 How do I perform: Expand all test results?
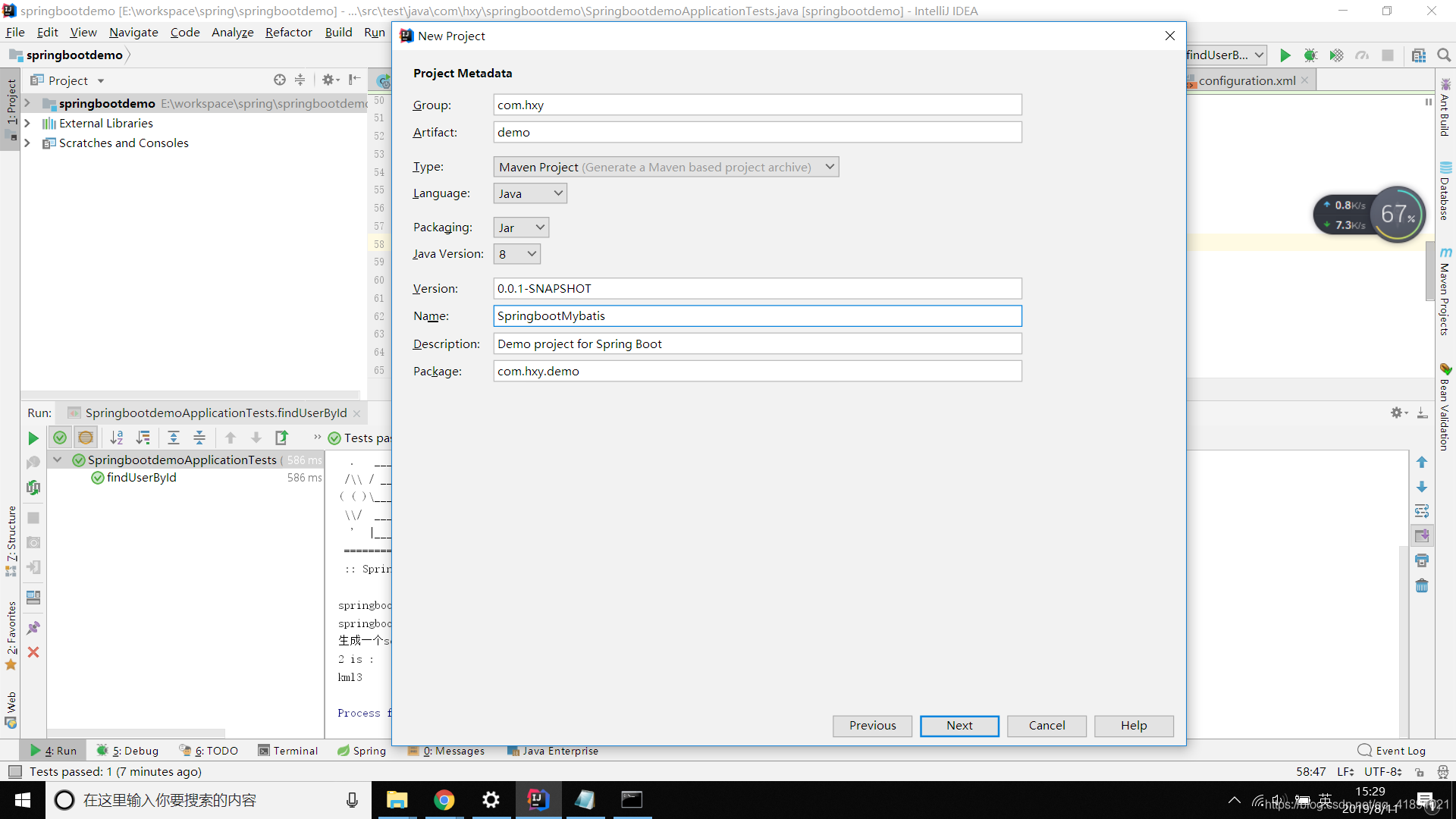click(174, 438)
